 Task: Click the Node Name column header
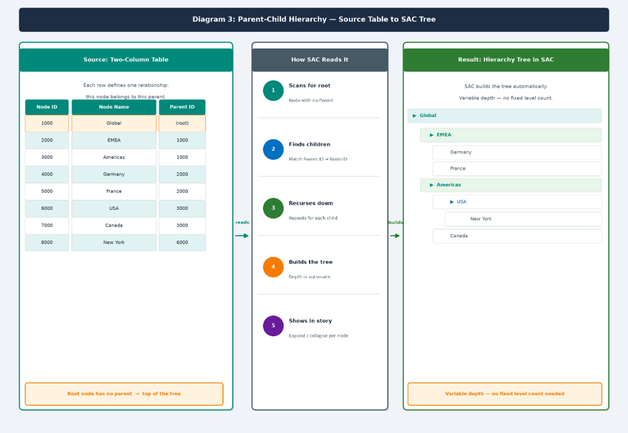pyautogui.click(x=114, y=107)
